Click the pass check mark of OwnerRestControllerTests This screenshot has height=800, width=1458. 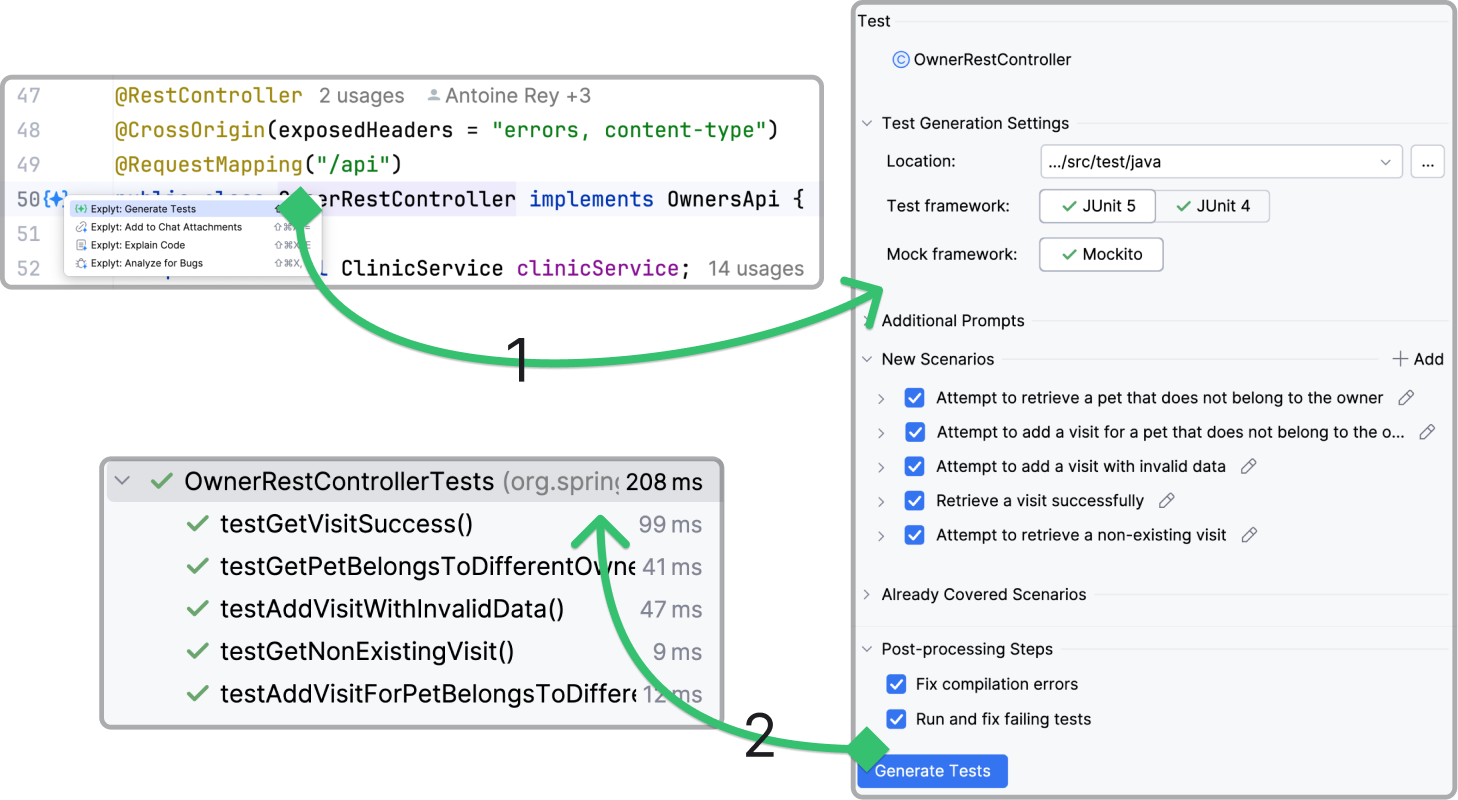[x=161, y=482]
